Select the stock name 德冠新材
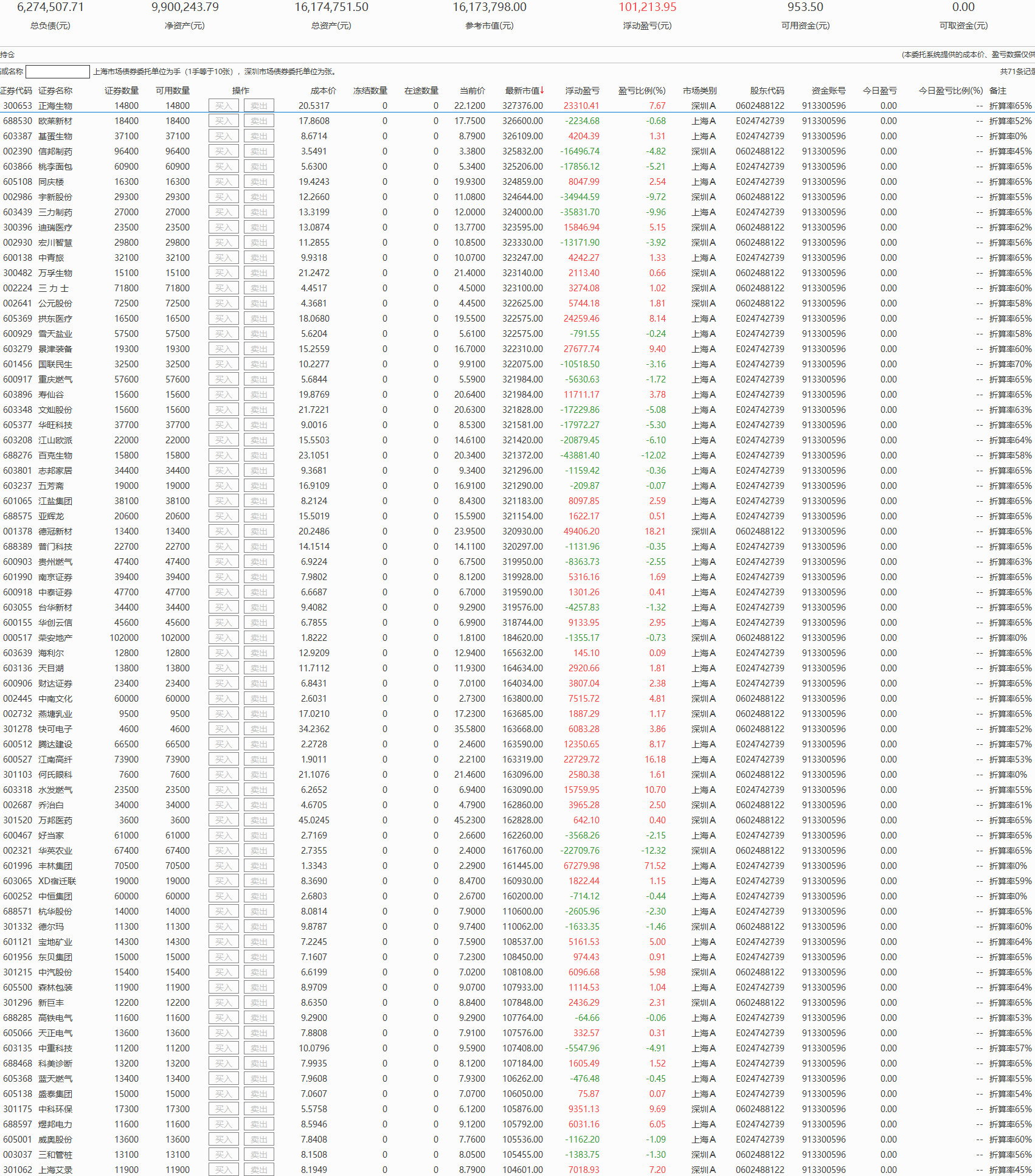This screenshot has height=1176, width=1035. point(55,531)
